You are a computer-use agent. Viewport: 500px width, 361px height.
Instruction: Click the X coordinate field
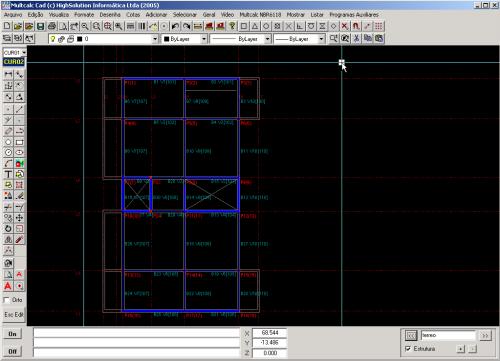click(269, 333)
